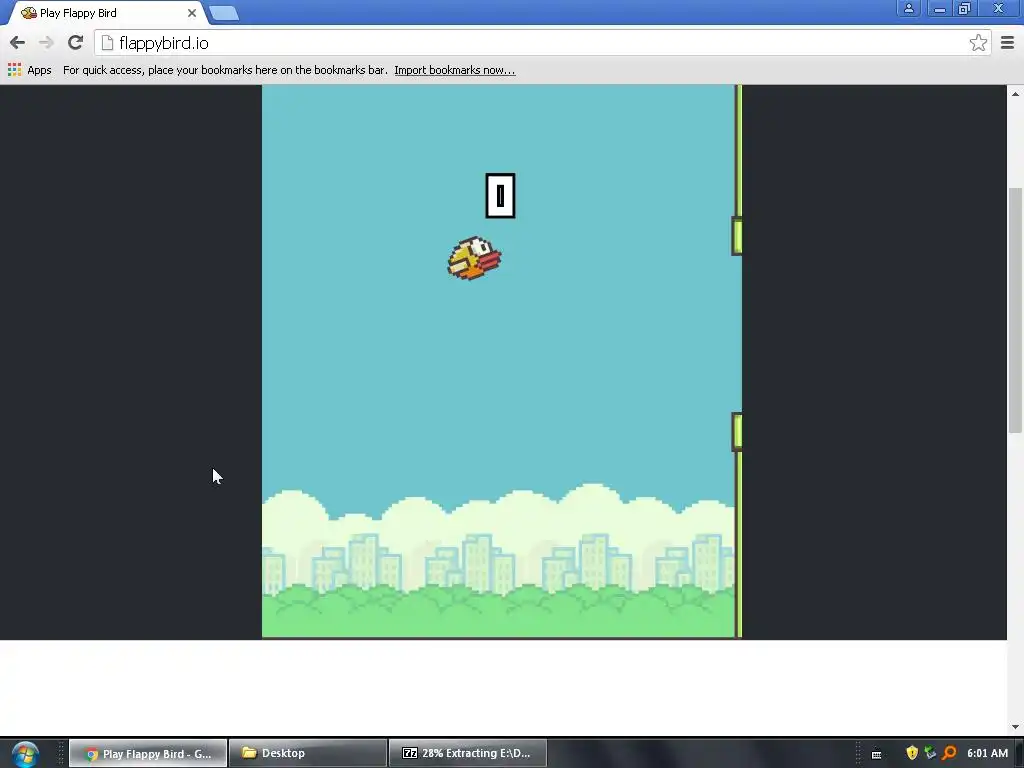Click the 6:01 AM clock
The width and height of the screenshot is (1024, 768).
tap(987, 753)
